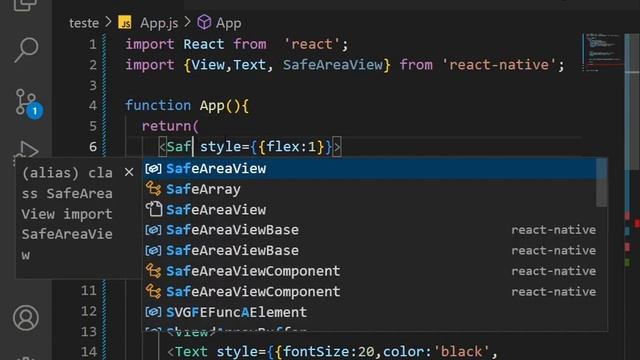Click the alias class description text
The height and width of the screenshot is (360, 640).
click(x=67, y=214)
